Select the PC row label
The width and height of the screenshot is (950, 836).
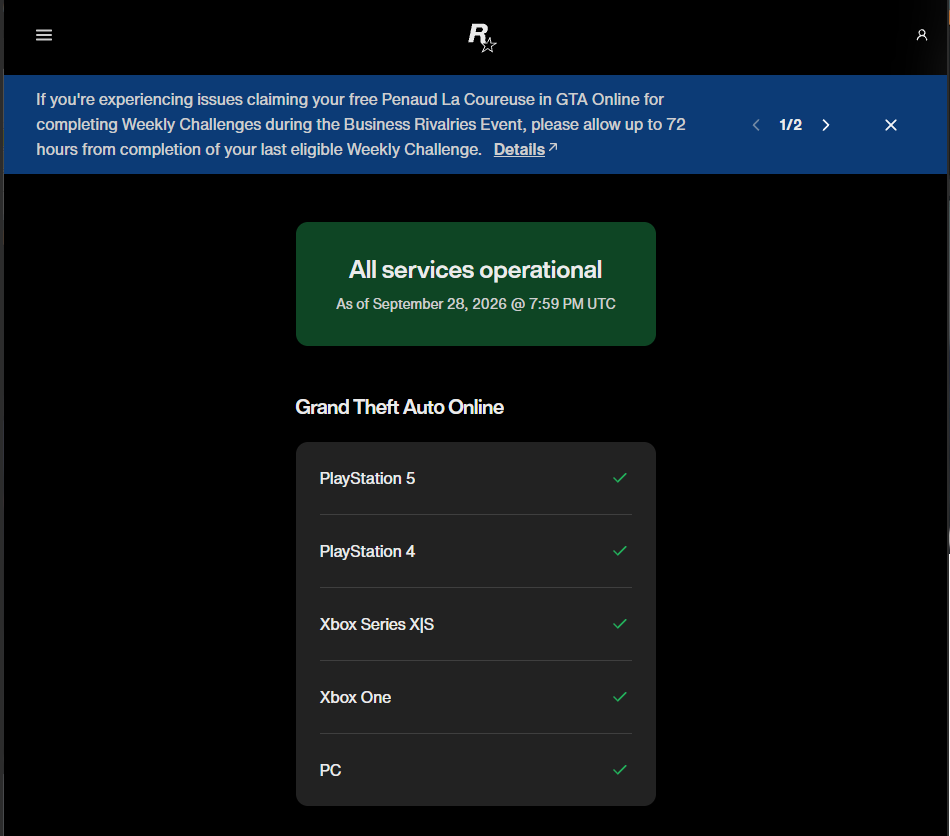(330, 770)
